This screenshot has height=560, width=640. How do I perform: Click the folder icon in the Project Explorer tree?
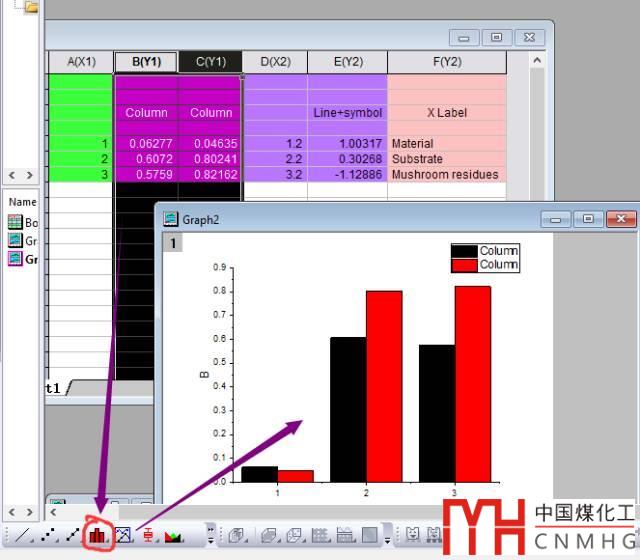30,7
